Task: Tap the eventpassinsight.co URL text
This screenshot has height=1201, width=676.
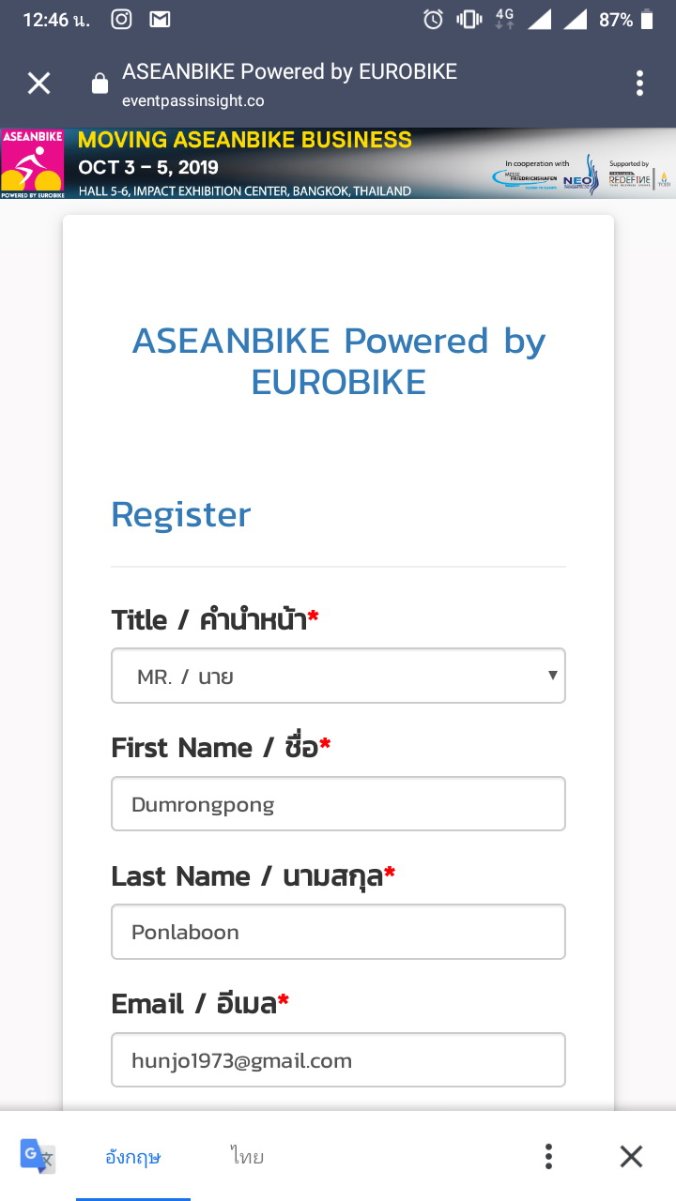Action: pyautogui.click(x=193, y=100)
